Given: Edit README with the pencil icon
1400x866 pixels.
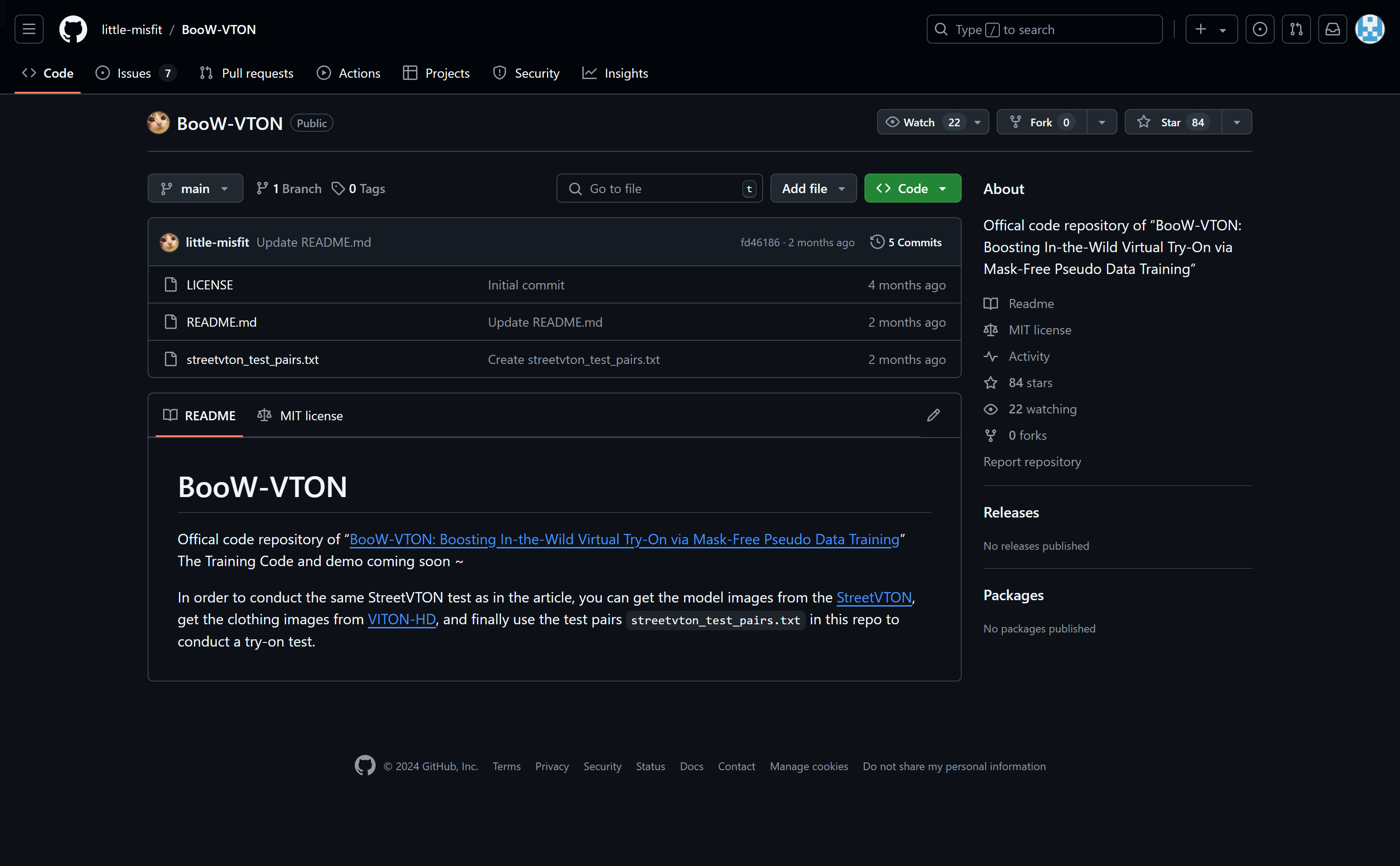Looking at the screenshot, I should tap(933, 415).
